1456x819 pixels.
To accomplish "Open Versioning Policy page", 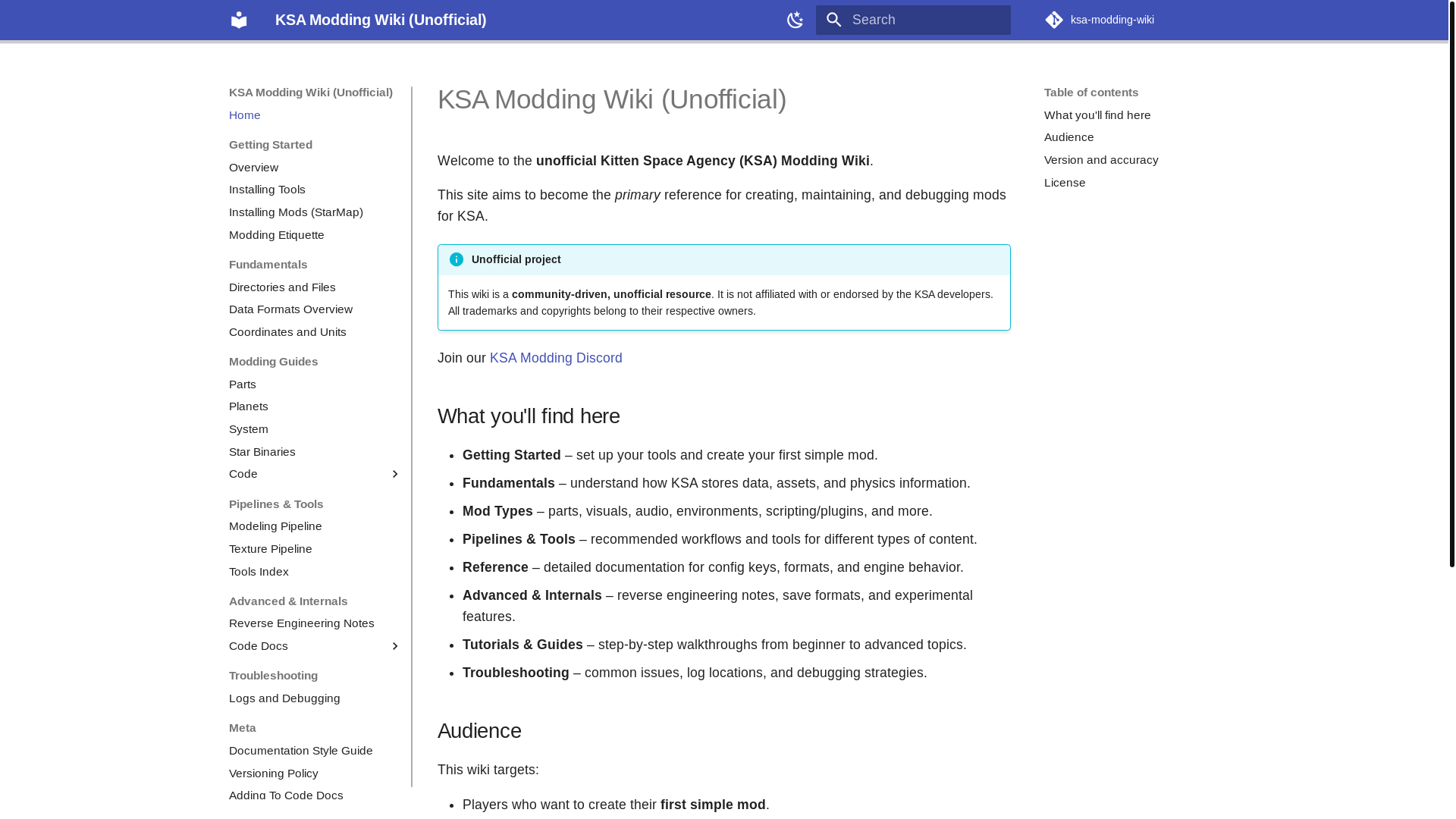I will coord(274,773).
